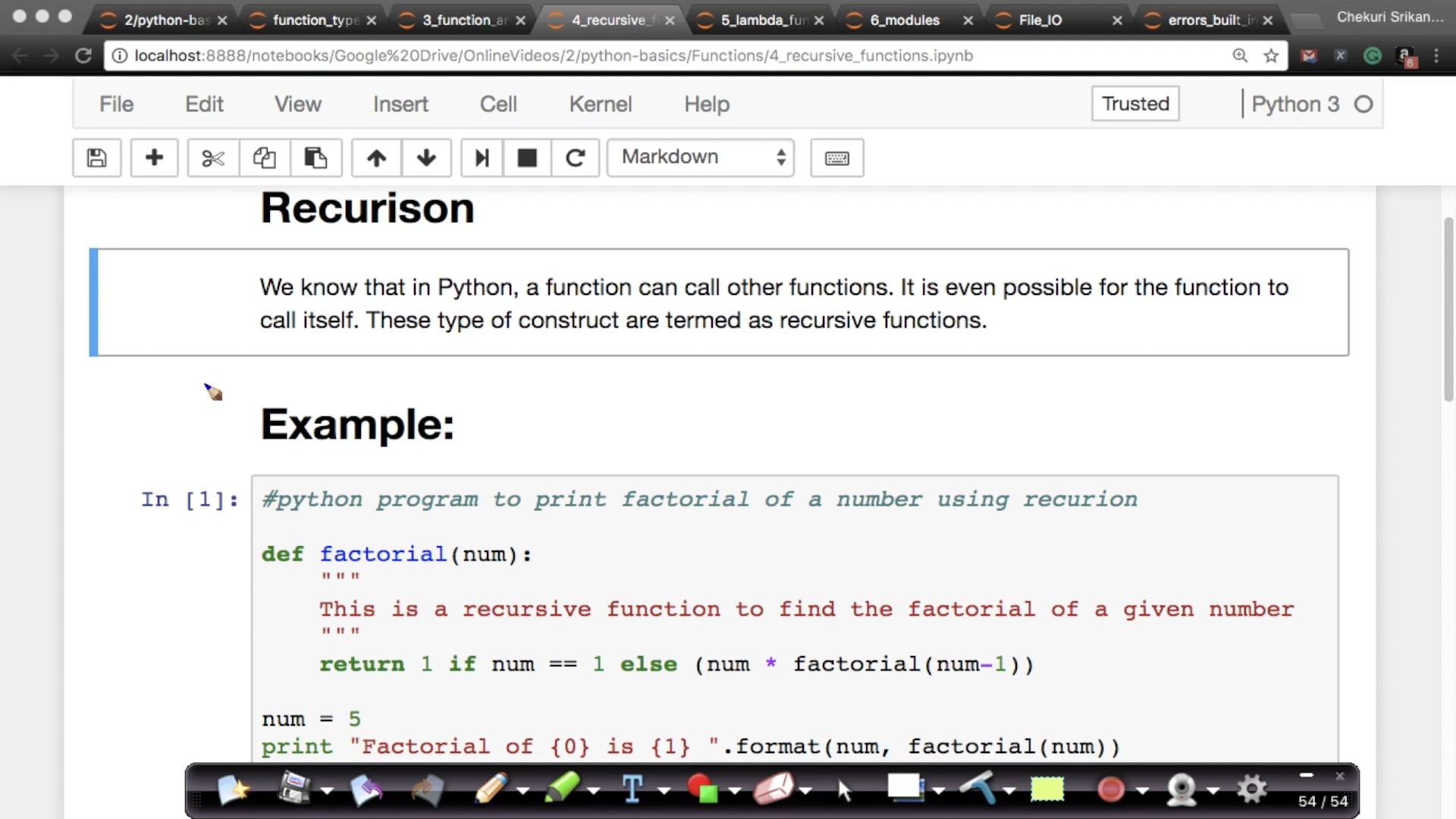1456x819 pixels.
Task: Pick the green highlighter annotation tool
Action: (x=562, y=789)
